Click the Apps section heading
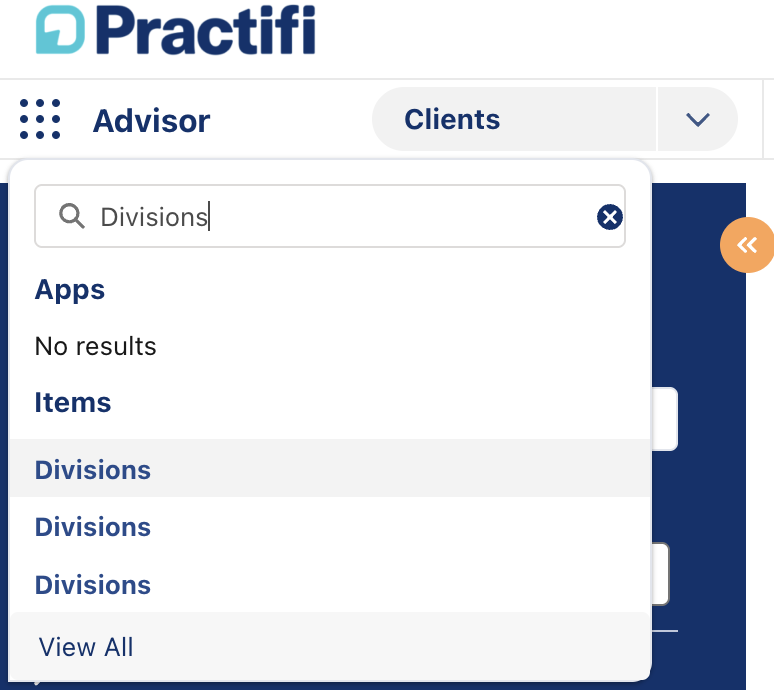 click(70, 290)
